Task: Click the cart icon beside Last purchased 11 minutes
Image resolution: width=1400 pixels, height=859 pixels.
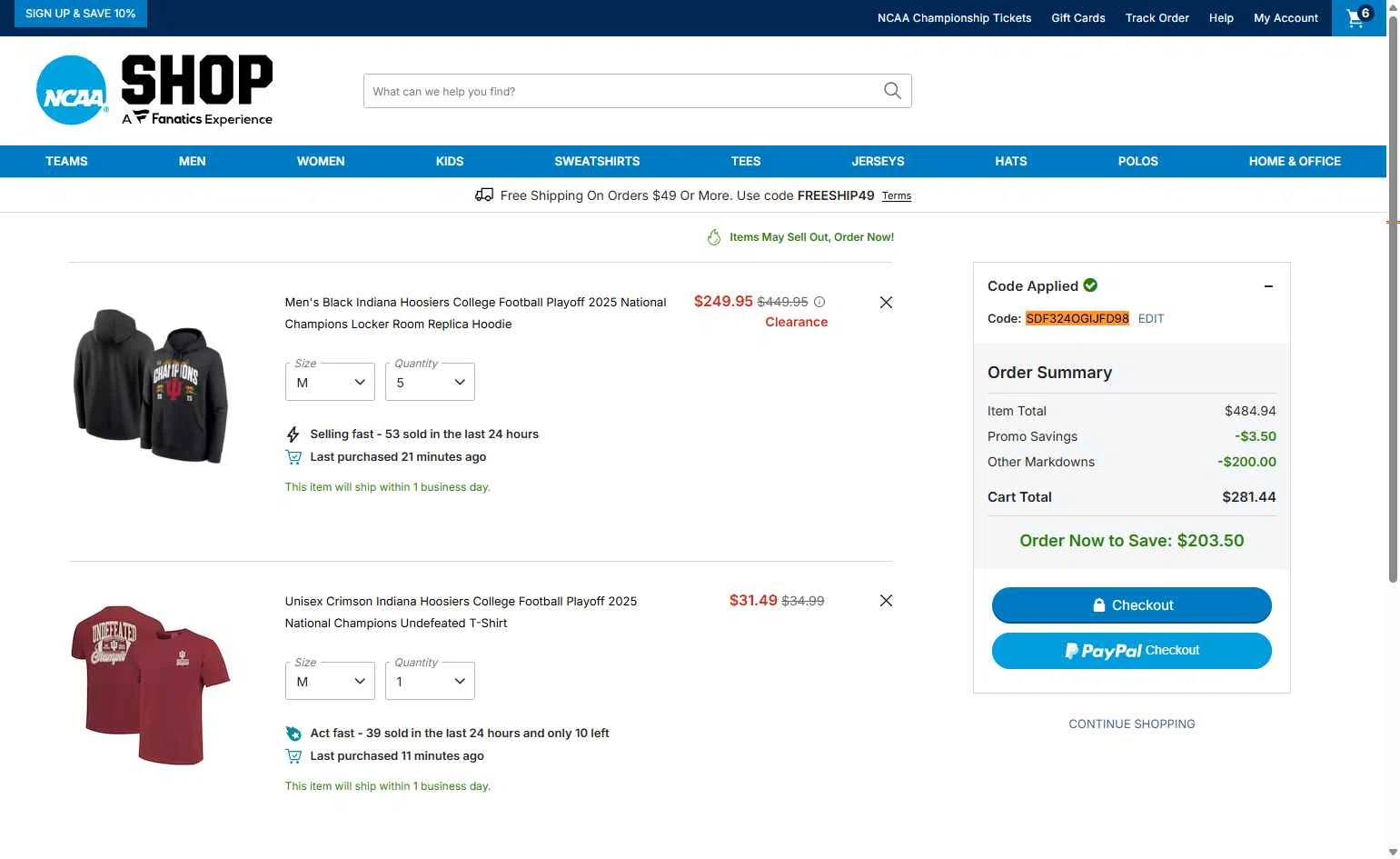Action: tap(293, 756)
